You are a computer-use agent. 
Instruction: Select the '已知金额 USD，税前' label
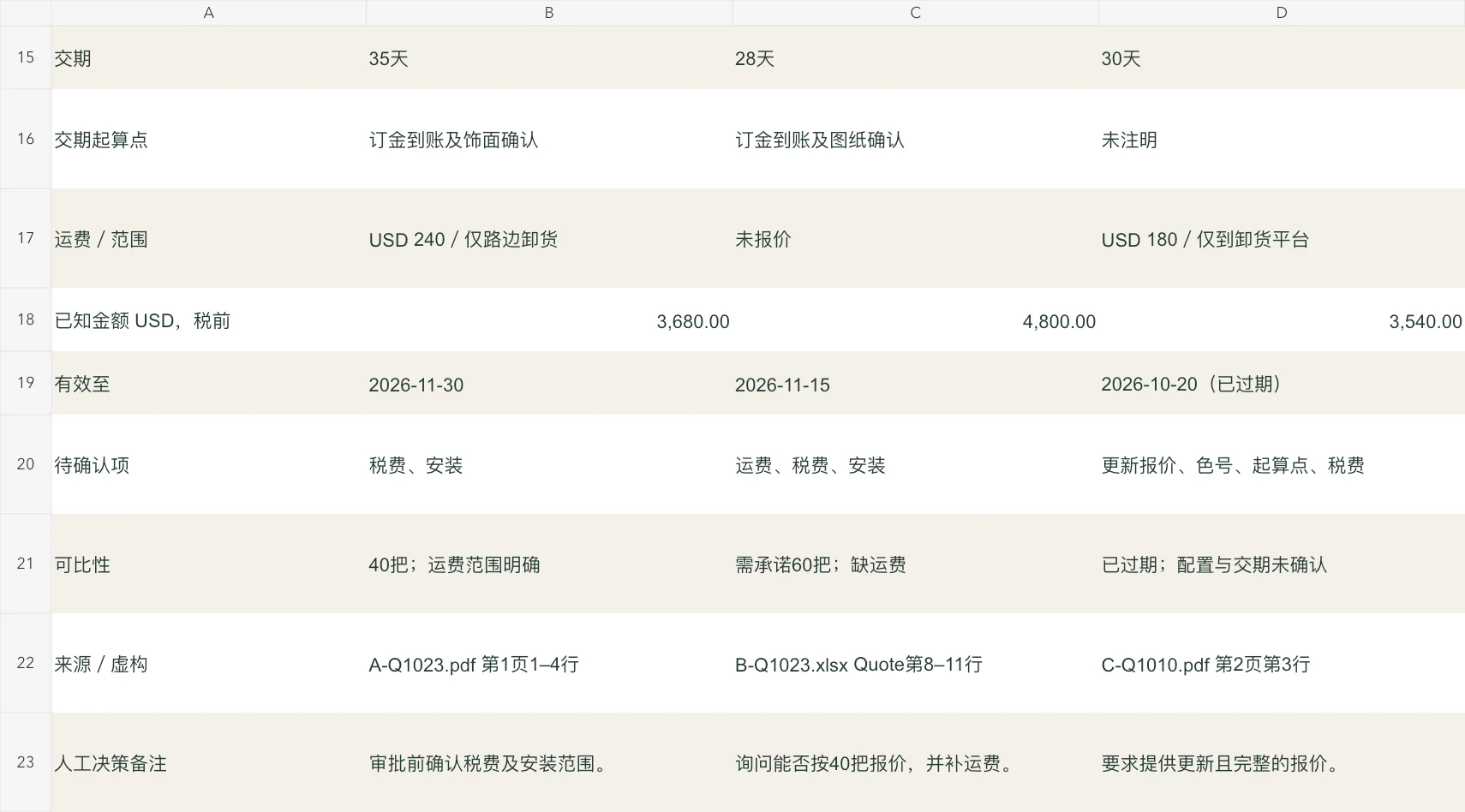[208, 319]
